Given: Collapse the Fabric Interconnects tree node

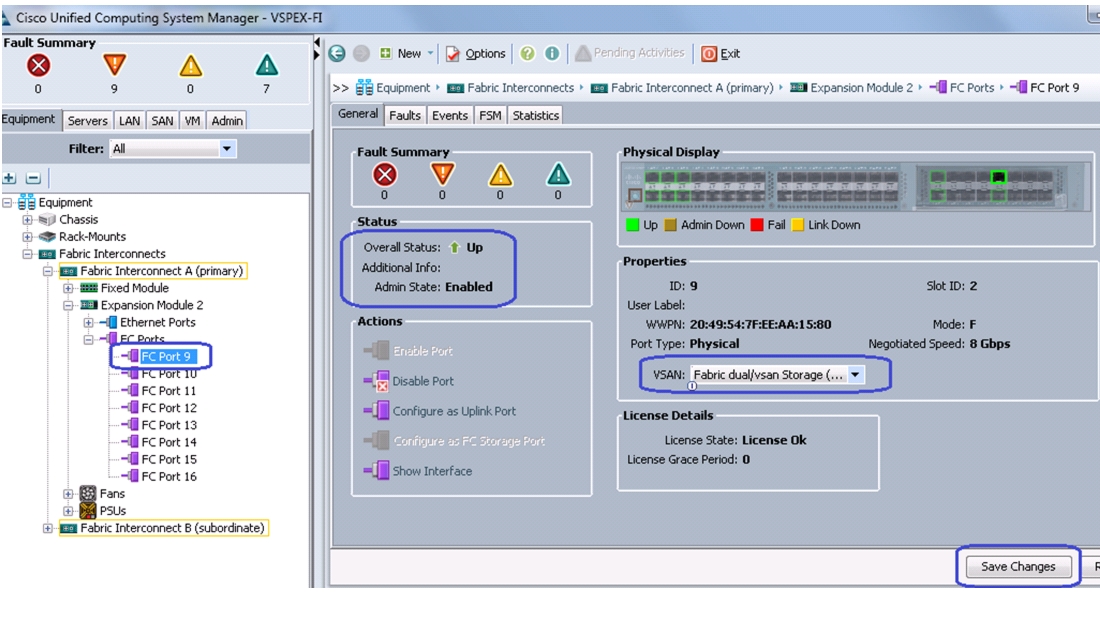Looking at the screenshot, I should click(27, 254).
